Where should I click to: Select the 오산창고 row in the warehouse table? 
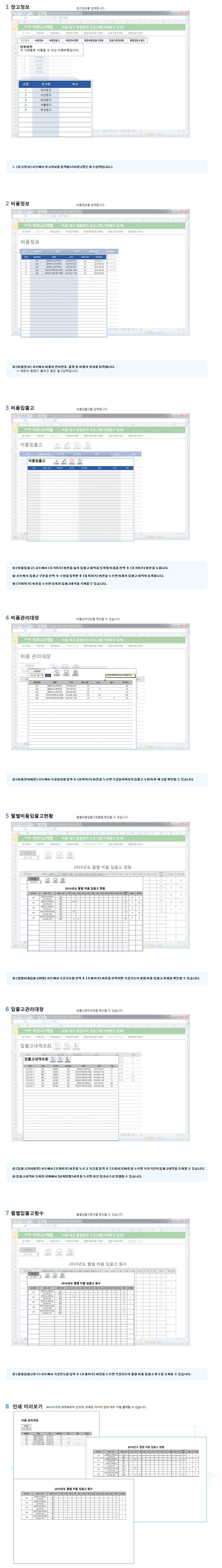click(x=55, y=100)
